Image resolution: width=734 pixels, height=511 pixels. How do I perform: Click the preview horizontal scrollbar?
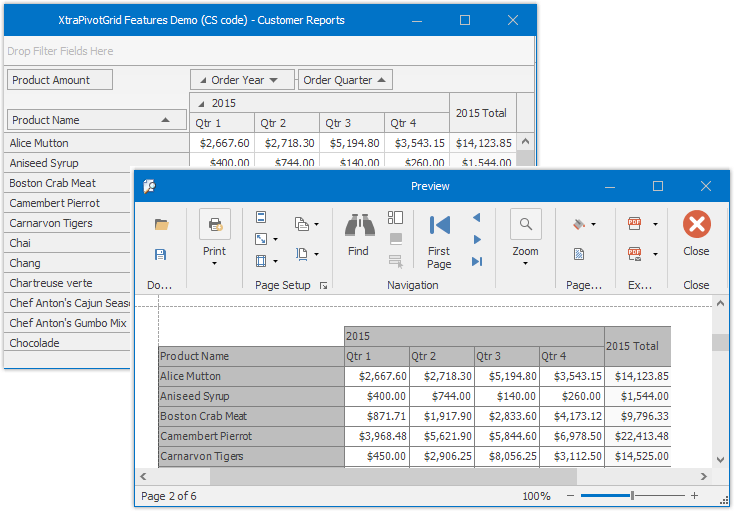pyautogui.click(x=300, y=476)
